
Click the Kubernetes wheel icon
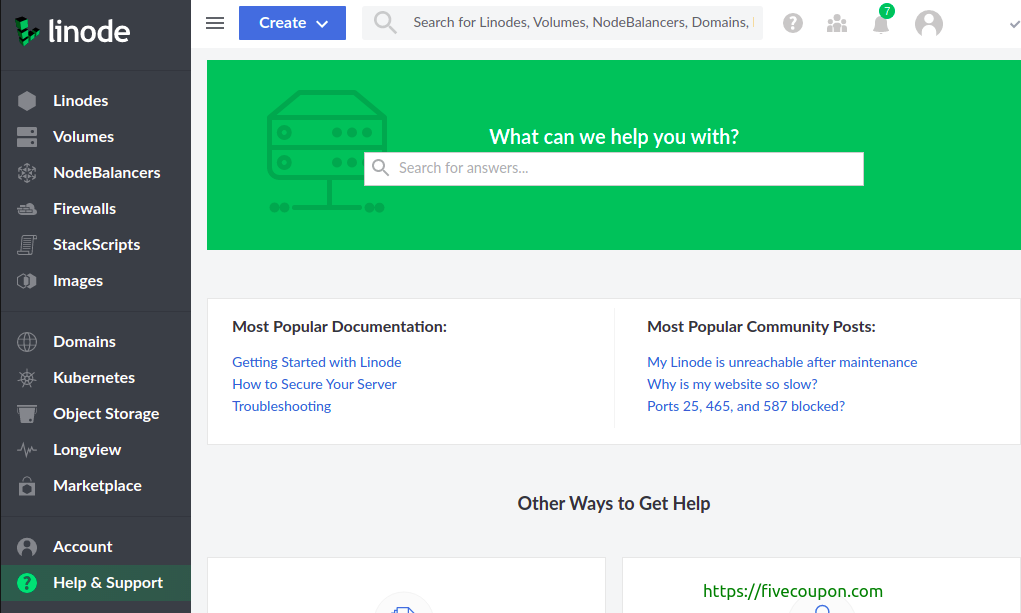(x=27, y=378)
